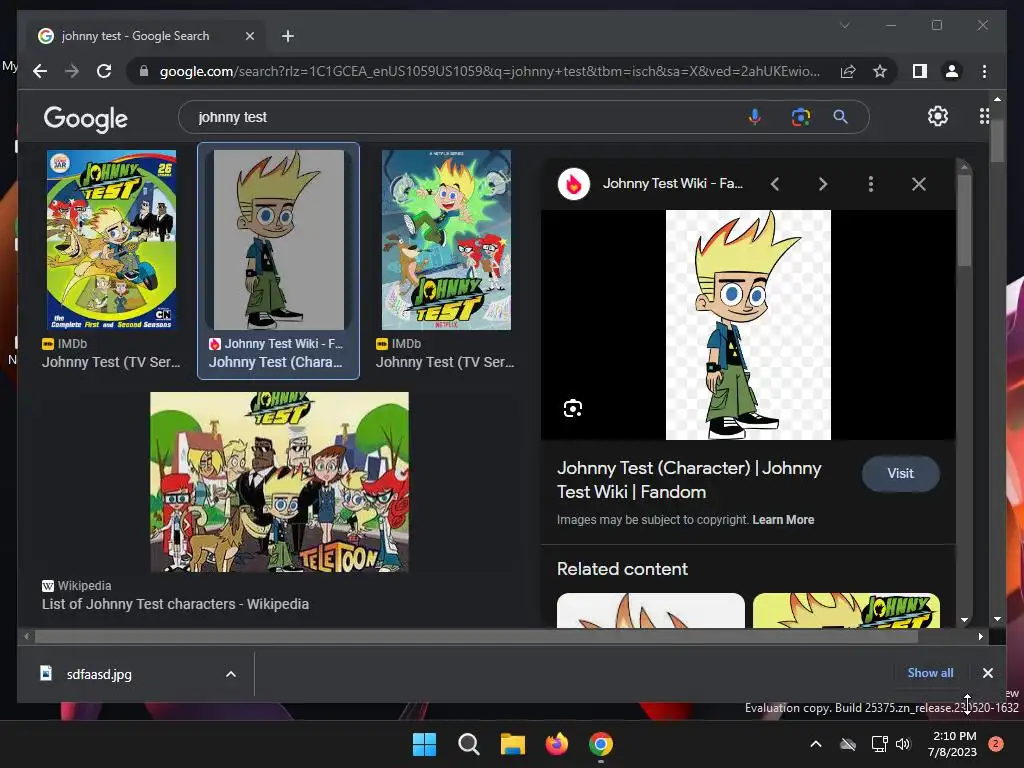This screenshot has width=1024, height=768.
Task: Expand the sdfaasd.jpg download options chevron
Action: point(231,674)
